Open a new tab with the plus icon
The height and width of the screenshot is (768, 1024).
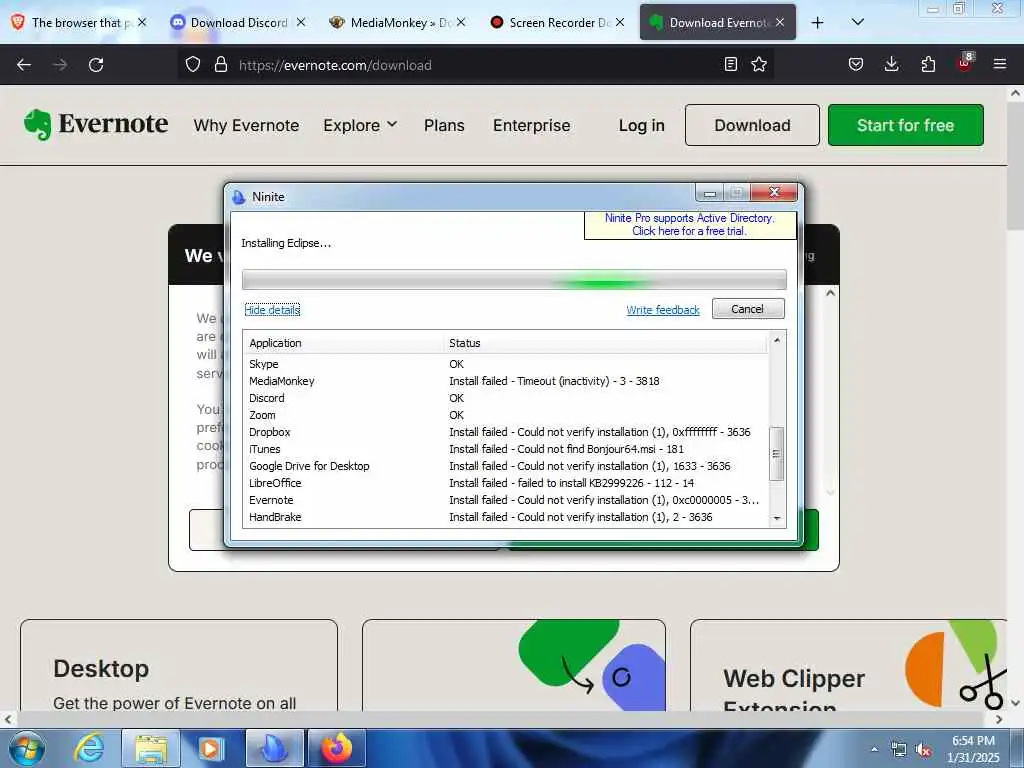[817, 23]
